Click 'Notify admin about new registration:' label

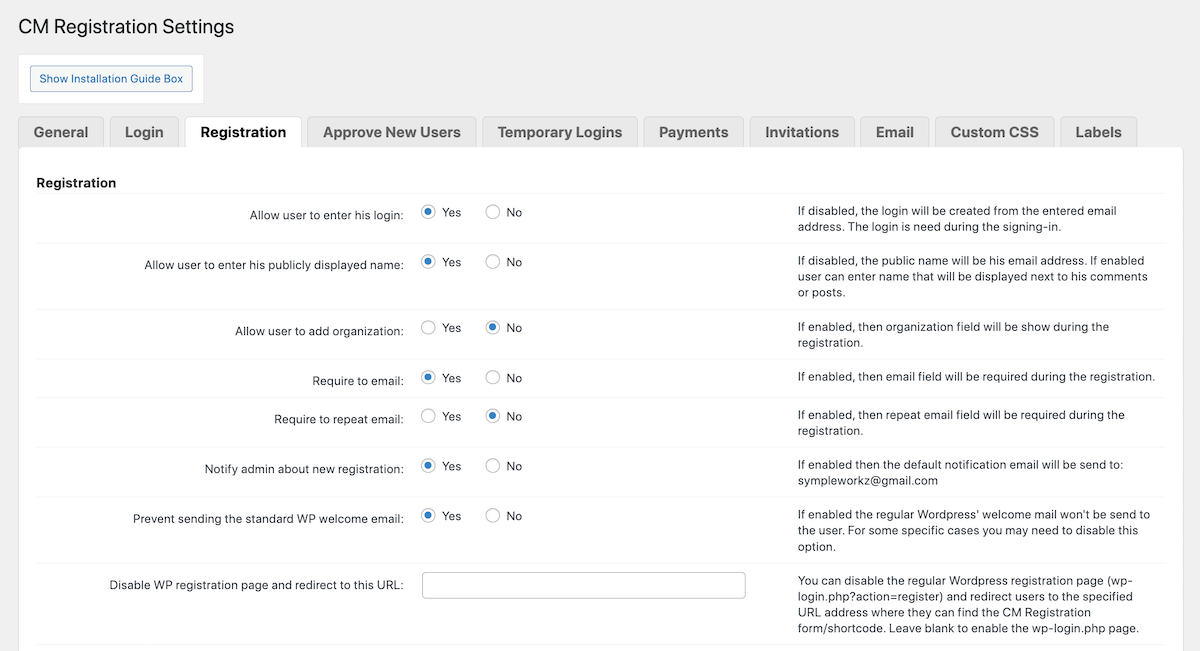click(304, 469)
